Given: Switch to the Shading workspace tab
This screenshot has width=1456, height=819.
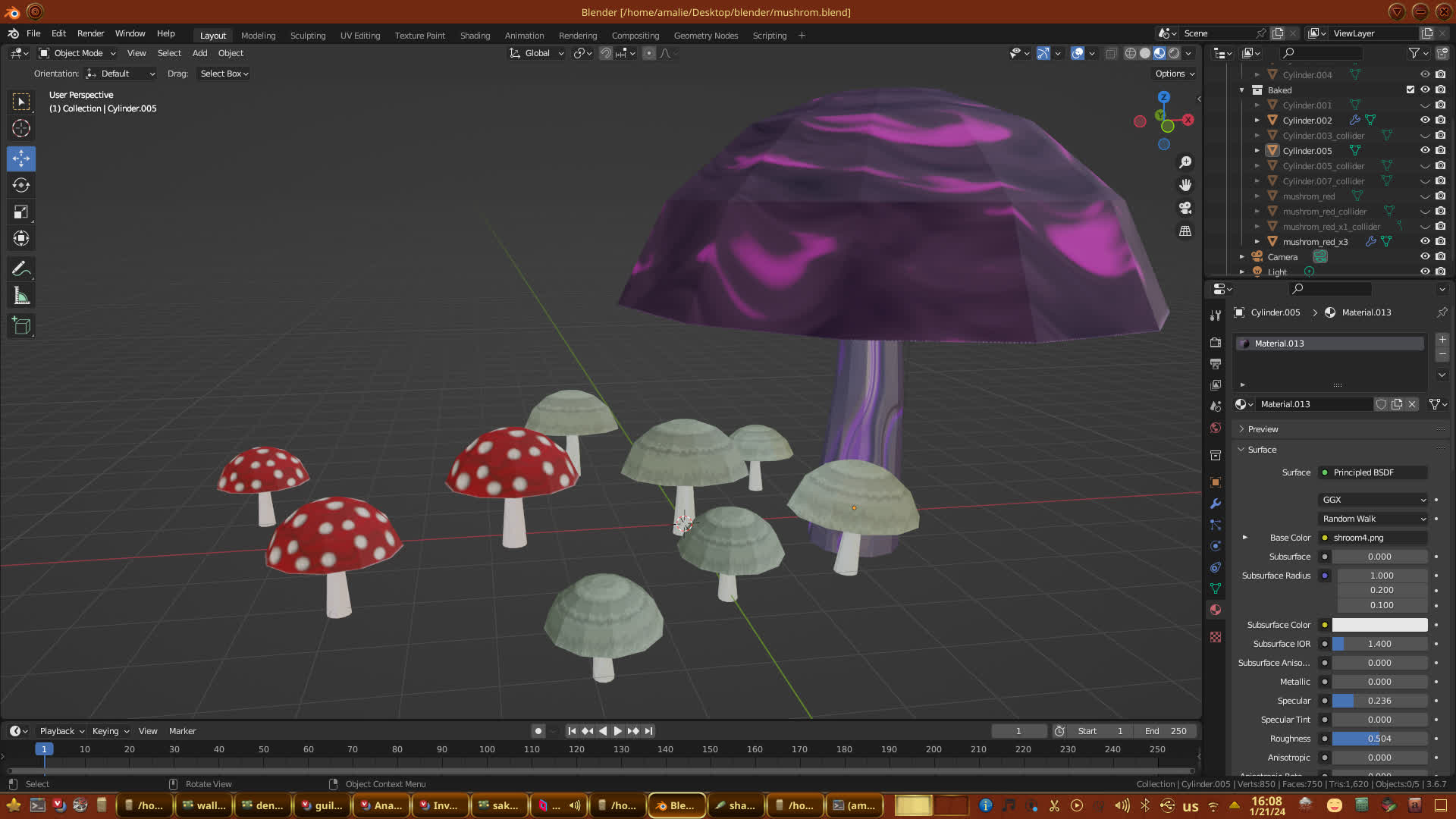Looking at the screenshot, I should [x=475, y=36].
